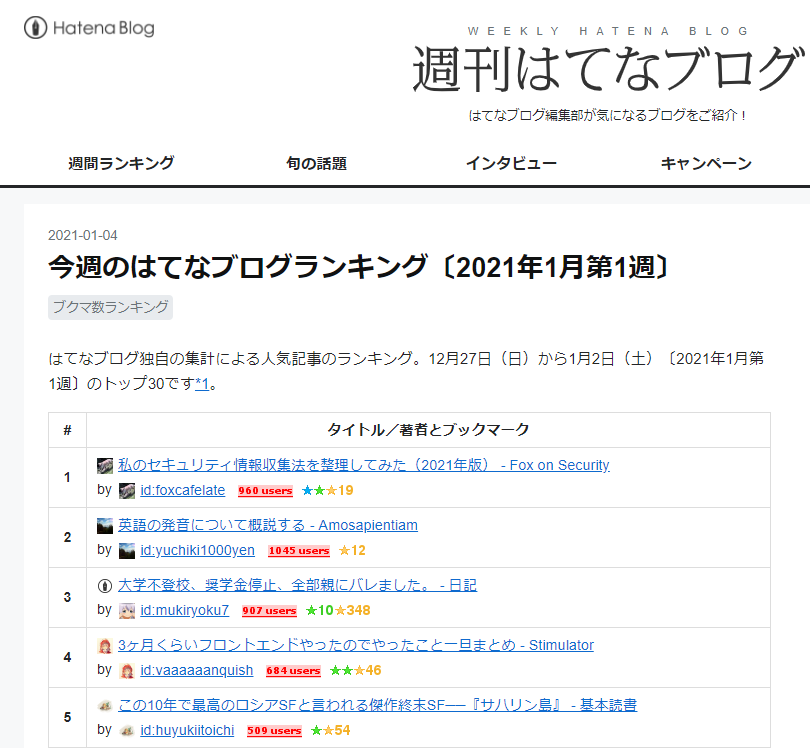
Task: Click rank number 1 cell
Action: coord(67,477)
